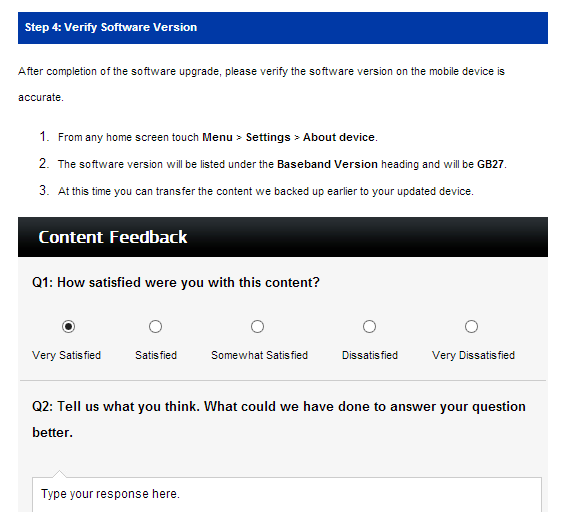Screen dimensions: 567x512
Task: Click the 'Satisfied' label under second radio
Action: (156, 355)
